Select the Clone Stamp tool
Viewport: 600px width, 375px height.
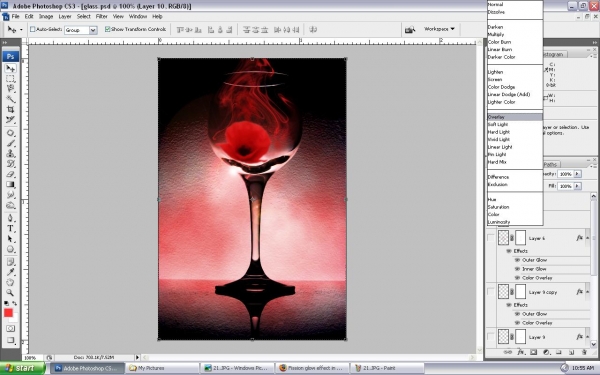coord(10,153)
